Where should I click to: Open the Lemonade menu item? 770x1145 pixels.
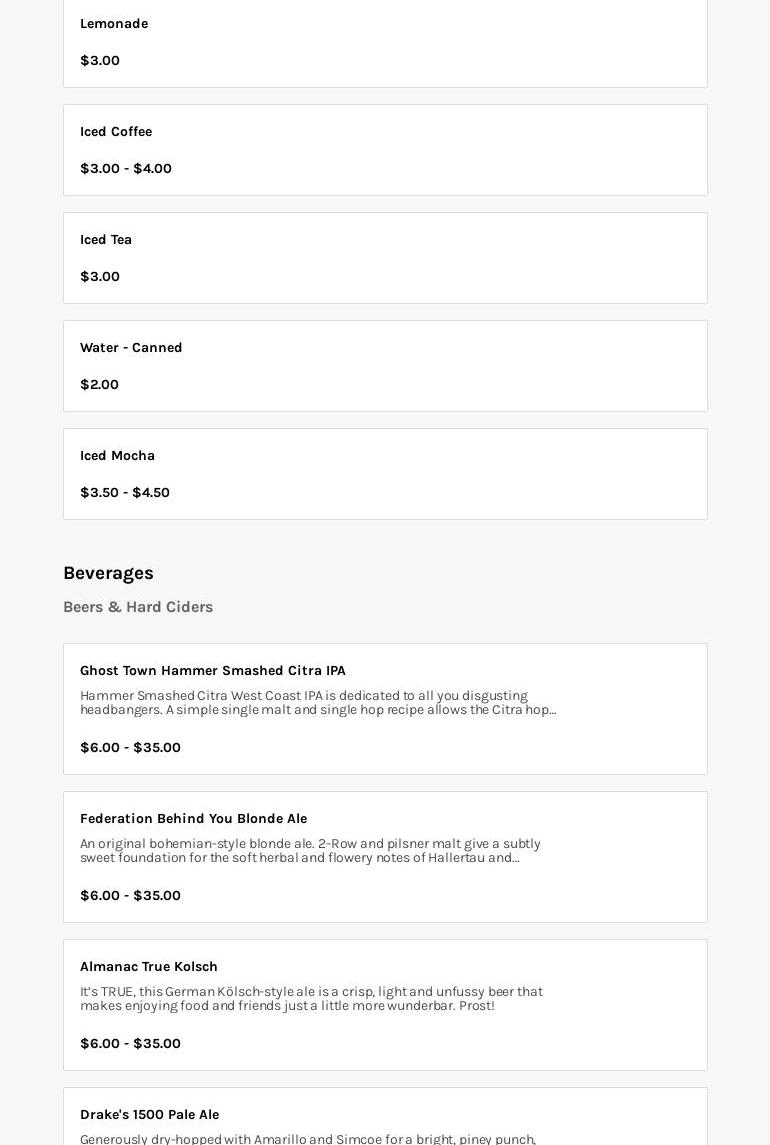tap(114, 24)
